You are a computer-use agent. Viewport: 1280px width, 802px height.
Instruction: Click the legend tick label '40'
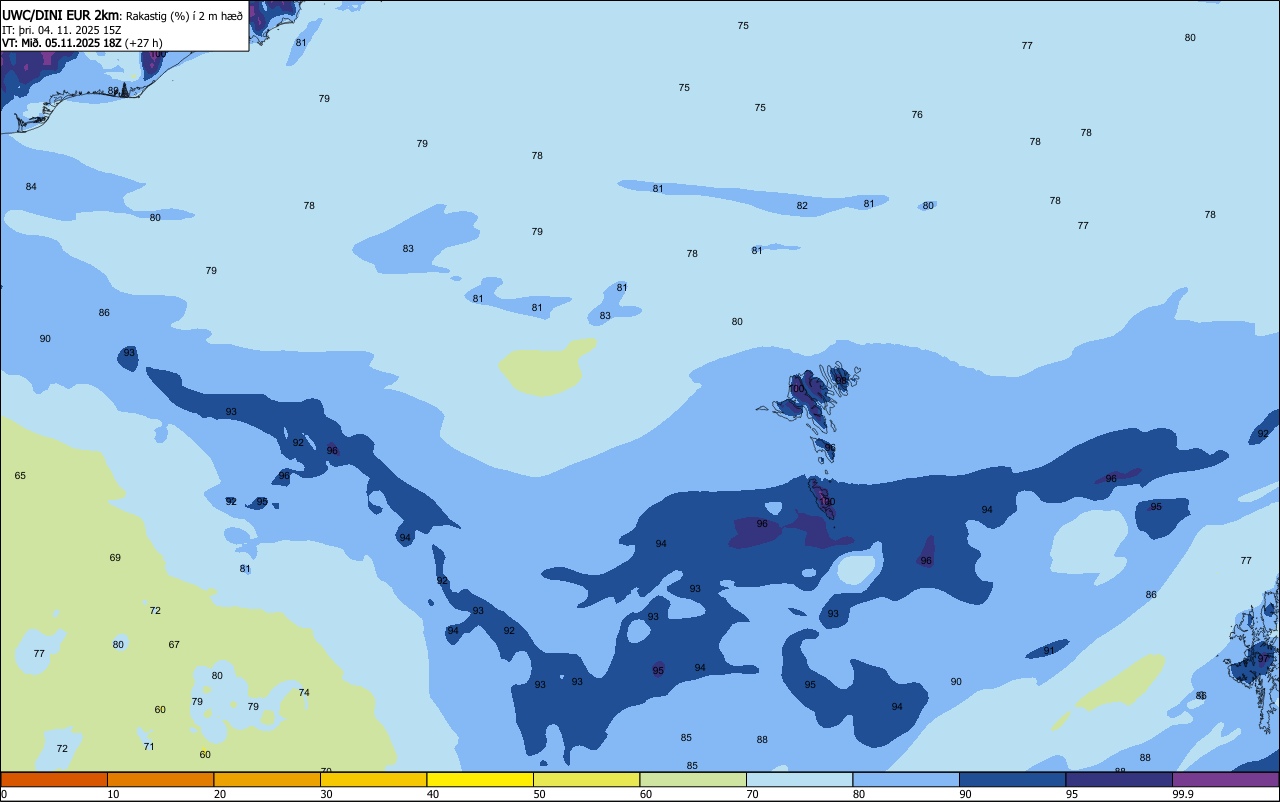(433, 794)
